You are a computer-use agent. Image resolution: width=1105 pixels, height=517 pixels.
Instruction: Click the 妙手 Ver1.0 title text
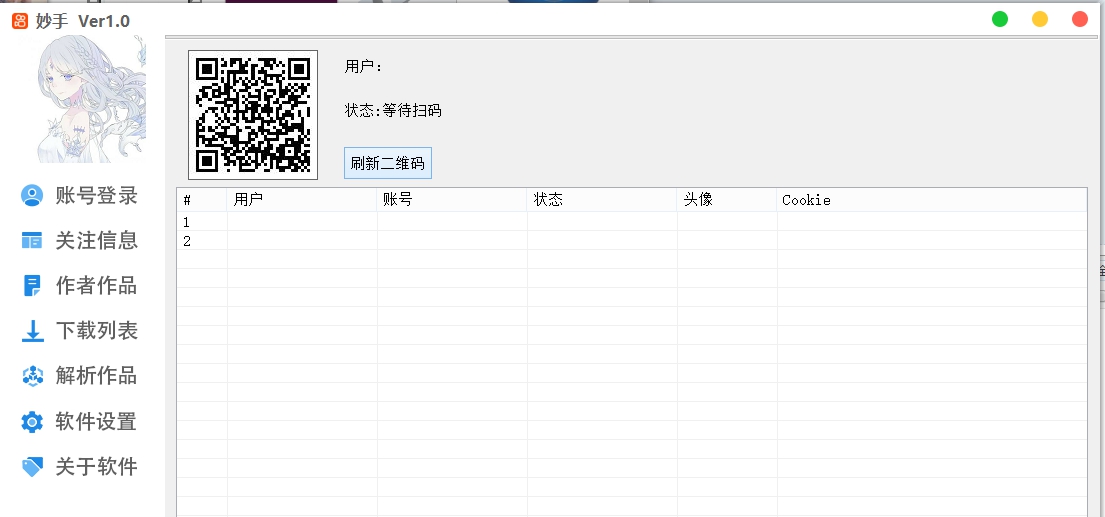(x=82, y=21)
